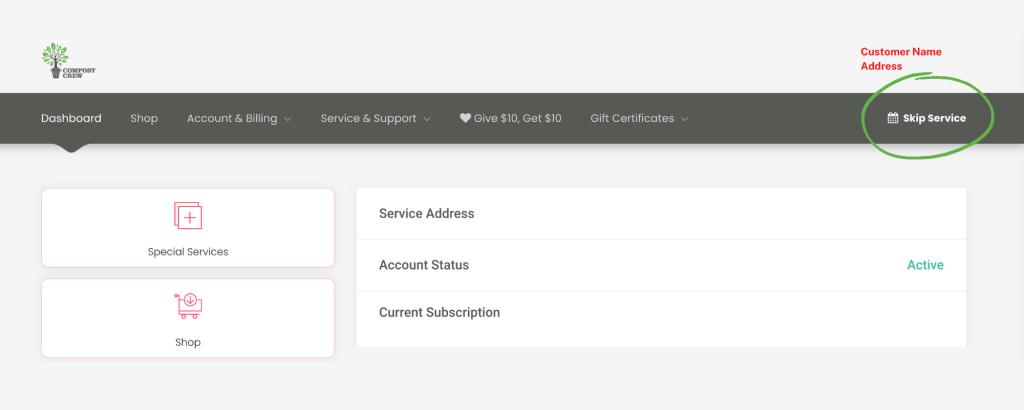Go to the Dashboard tab
The width and height of the screenshot is (1024, 410).
[x=71, y=118]
